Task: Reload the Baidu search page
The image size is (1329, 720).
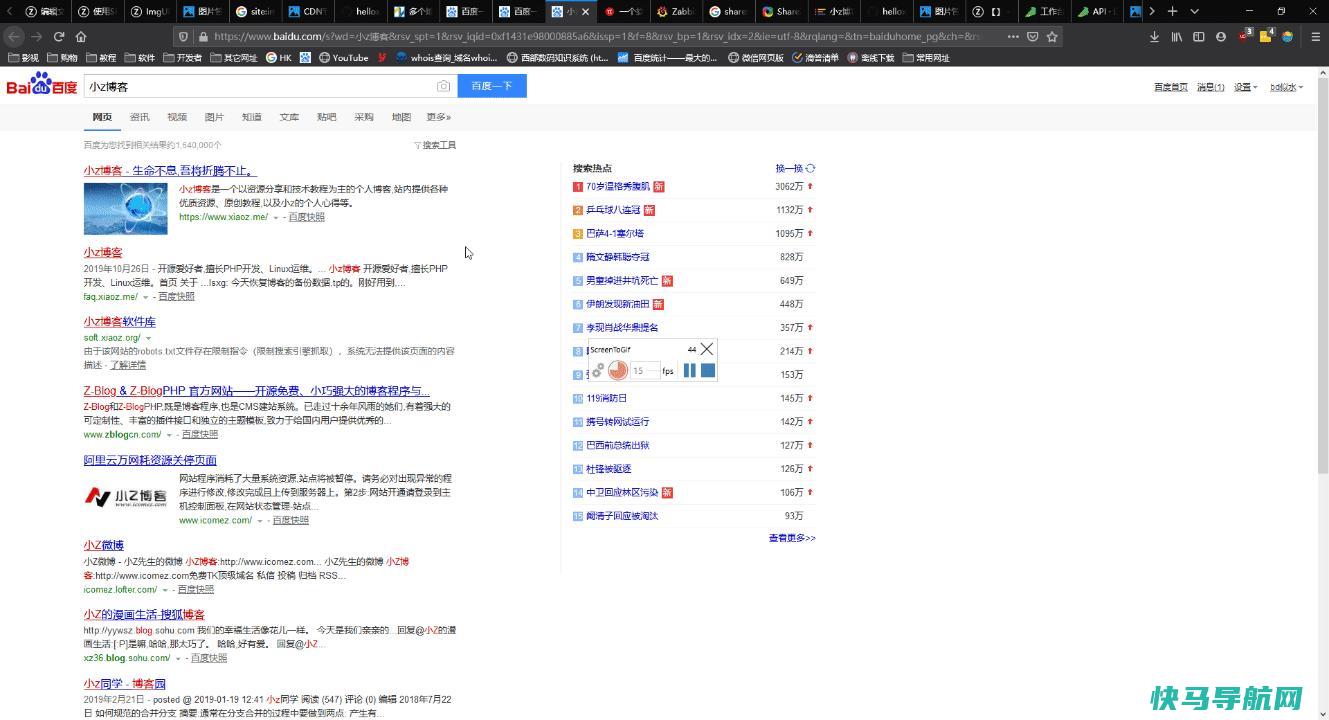Action: pos(59,36)
